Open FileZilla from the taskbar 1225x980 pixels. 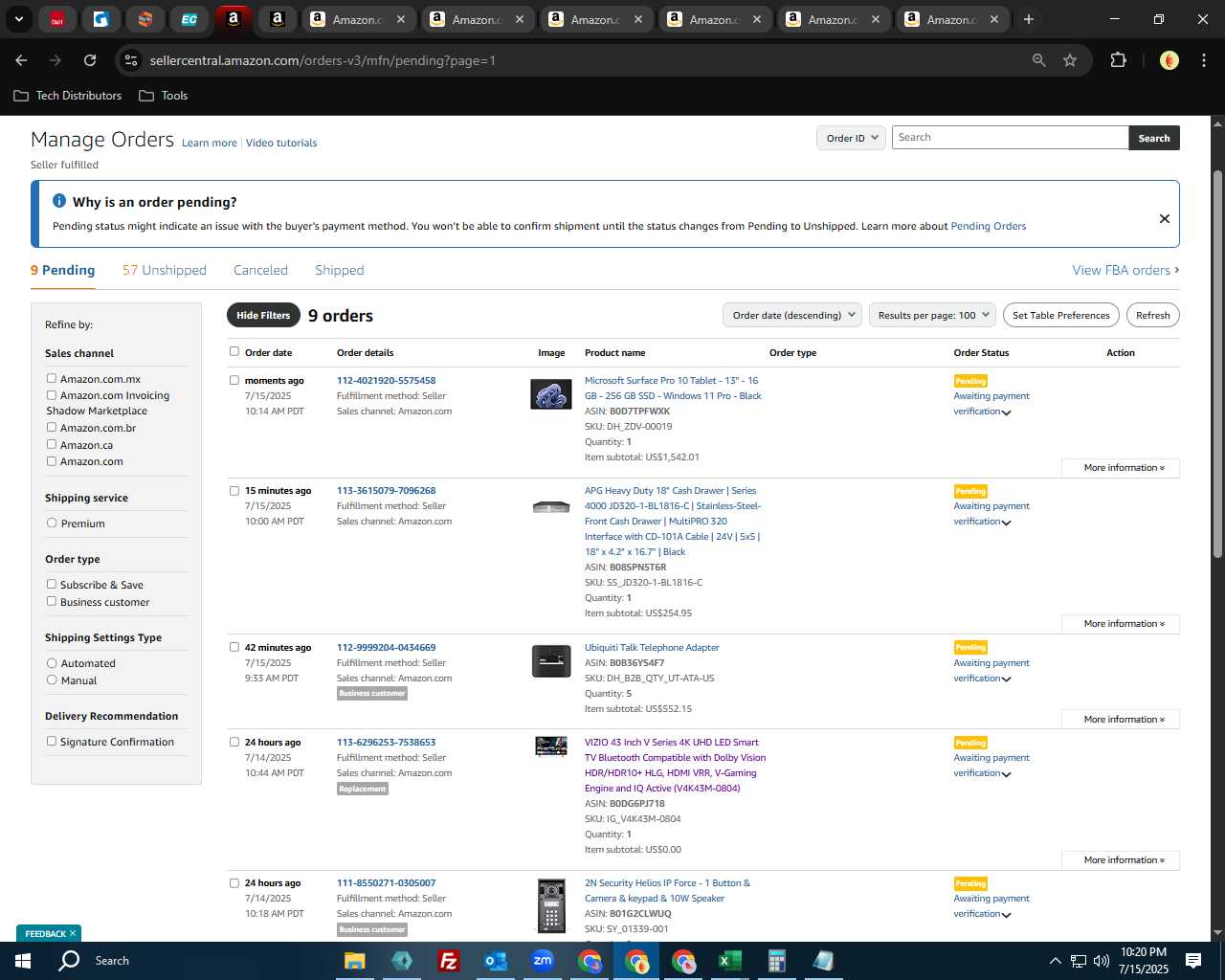click(x=448, y=961)
